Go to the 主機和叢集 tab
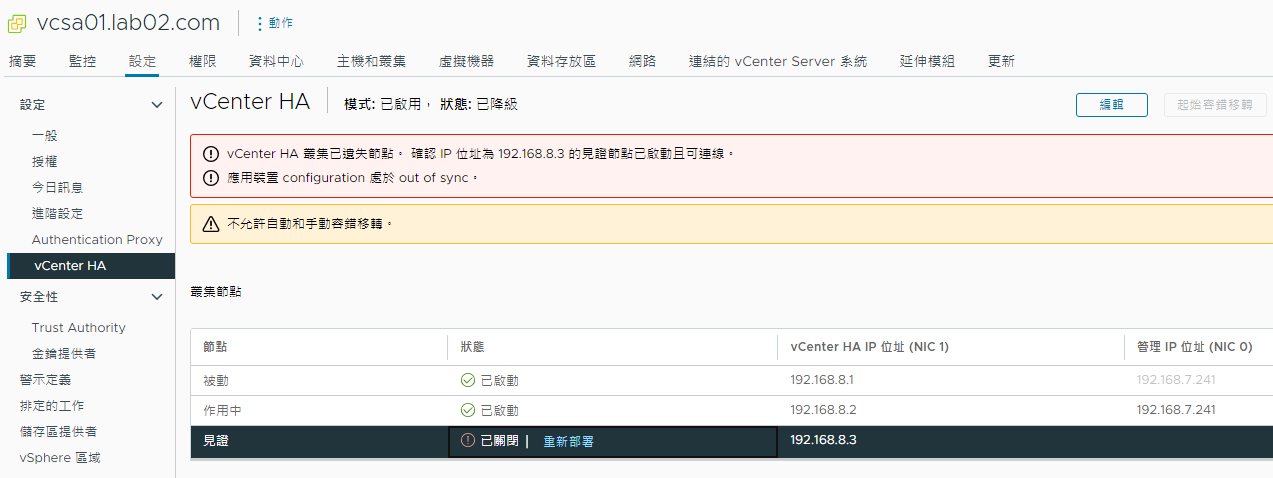This screenshot has width=1273, height=478. [371, 61]
